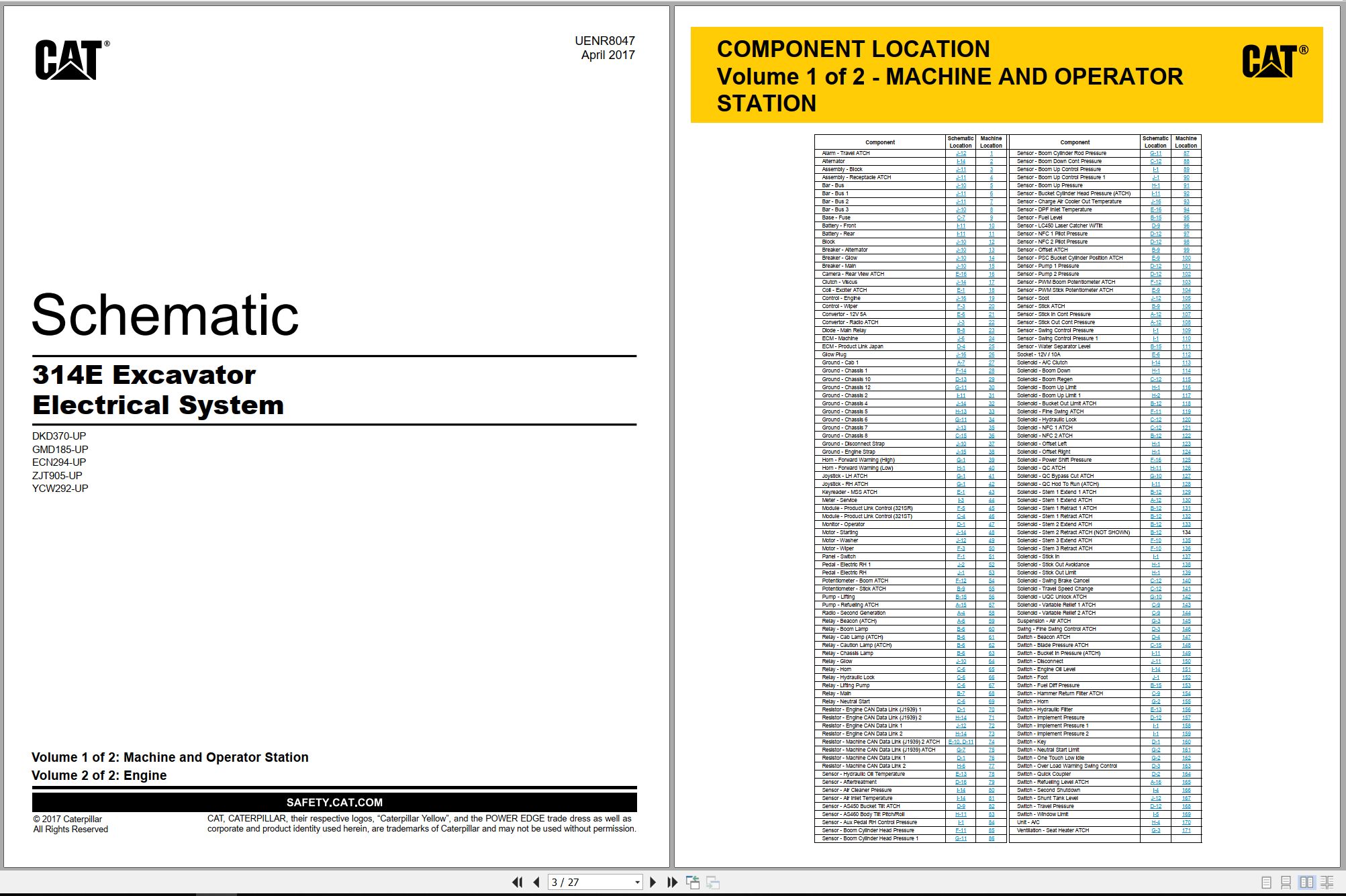Click the '314E Excavator' heading

pyautogui.click(x=144, y=375)
